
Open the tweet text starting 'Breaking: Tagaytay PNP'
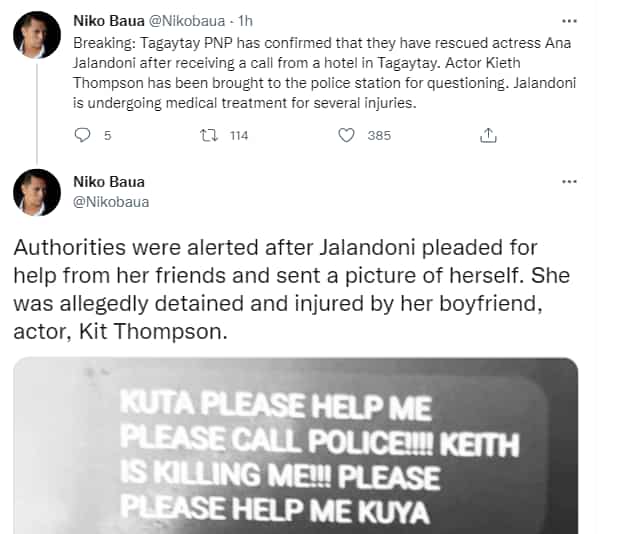[x=324, y=73]
